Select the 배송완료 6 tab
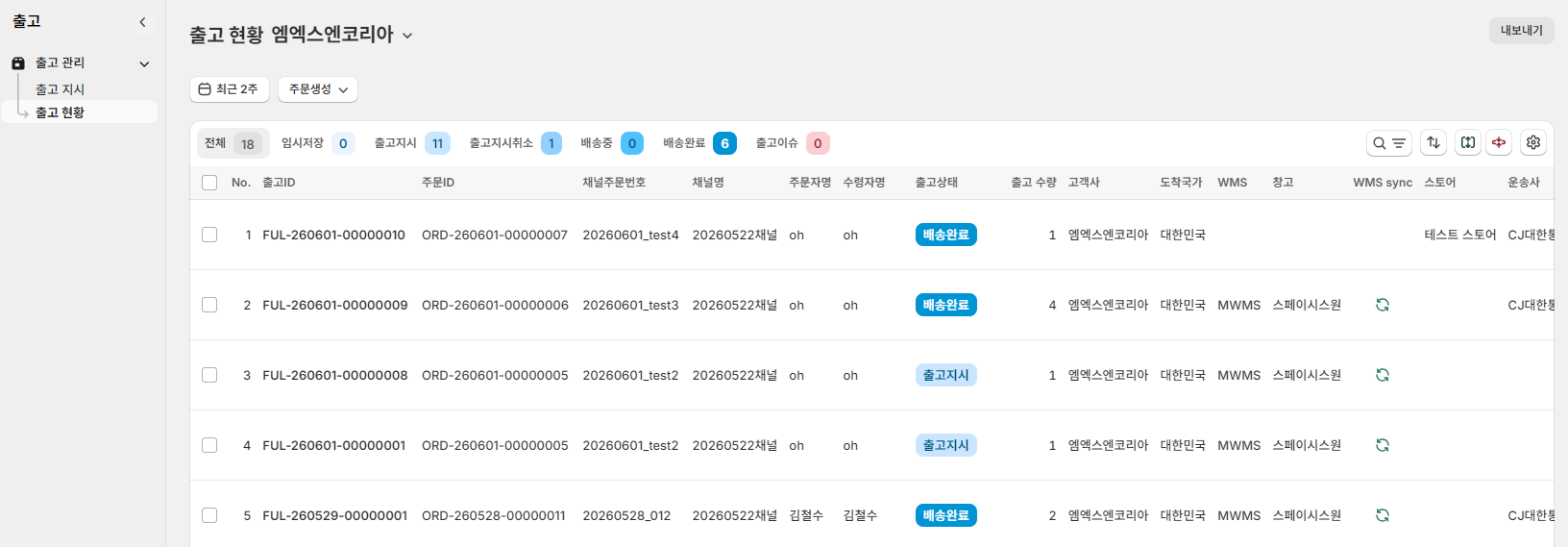 [x=699, y=143]
